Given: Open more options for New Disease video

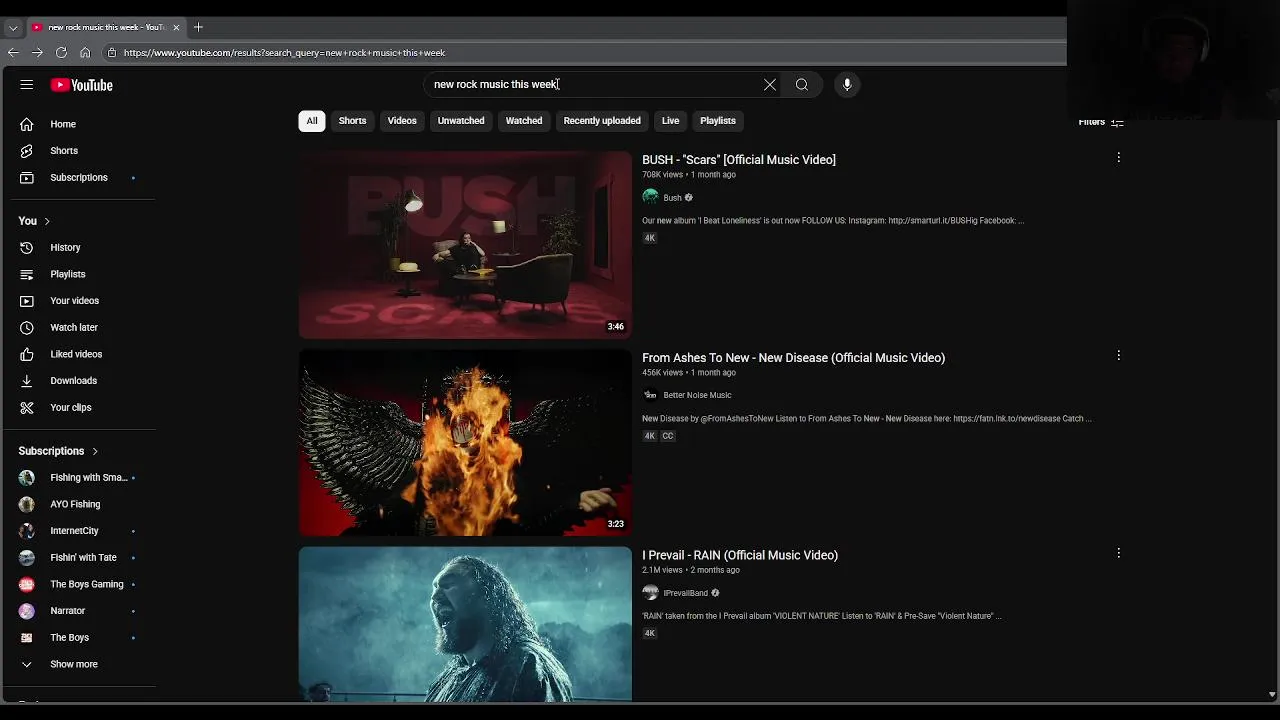Looking at the screenshot, I should tap(1118, 356).
